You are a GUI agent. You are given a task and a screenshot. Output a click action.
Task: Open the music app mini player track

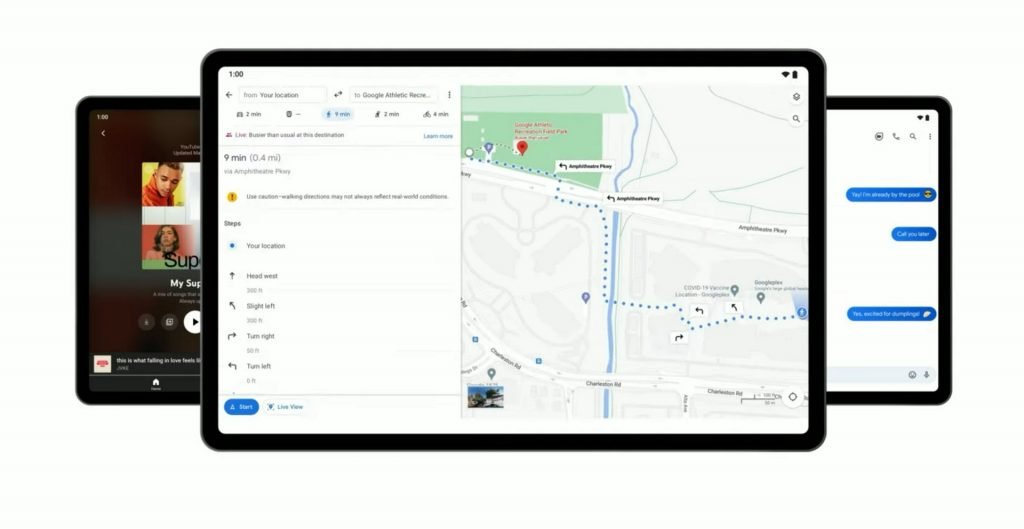(x=146, y=364)
